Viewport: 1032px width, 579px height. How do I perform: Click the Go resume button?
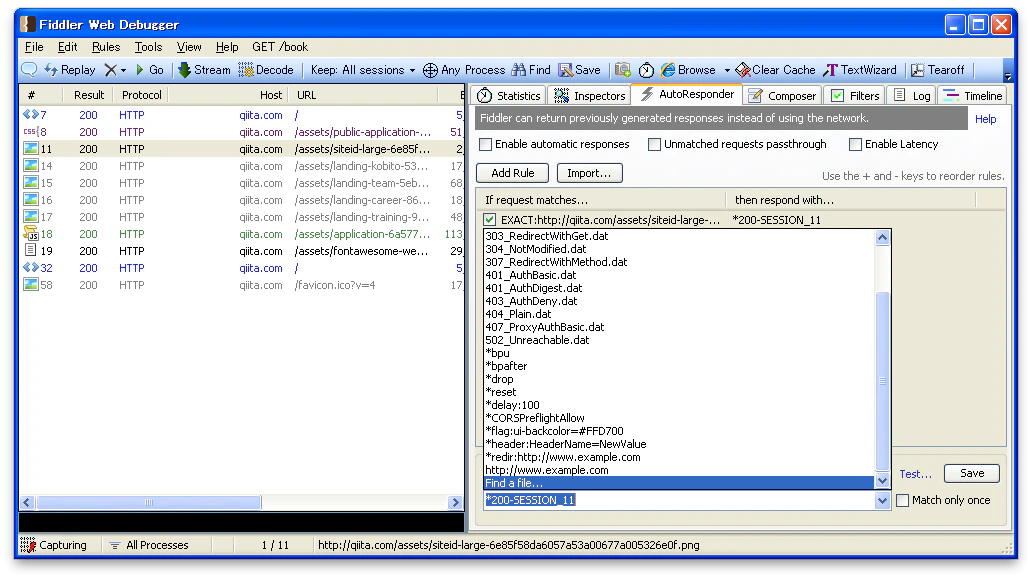pos(149,70)
